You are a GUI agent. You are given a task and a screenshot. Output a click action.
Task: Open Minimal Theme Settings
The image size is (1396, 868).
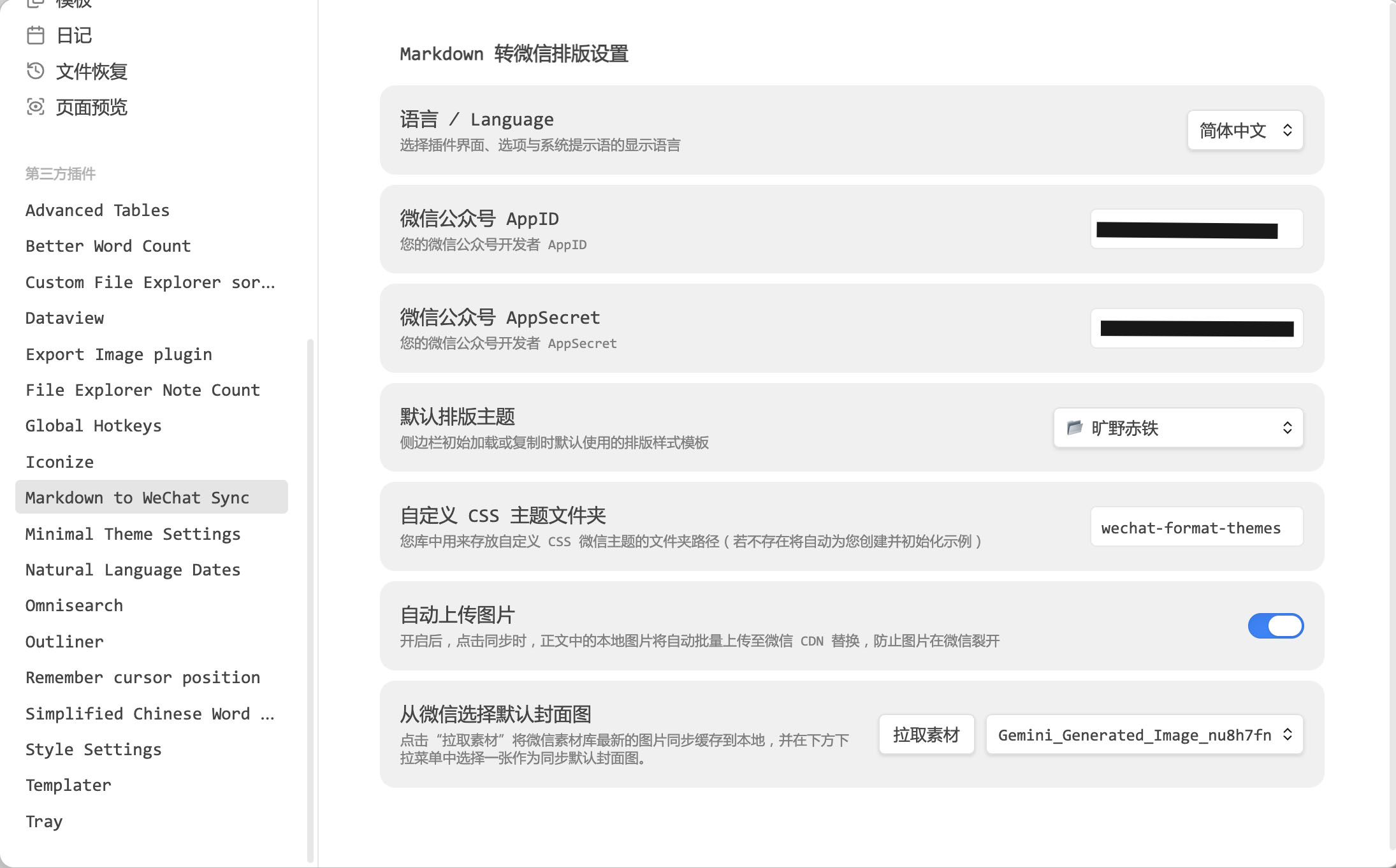pyautogui.click(x=152, y=534)
